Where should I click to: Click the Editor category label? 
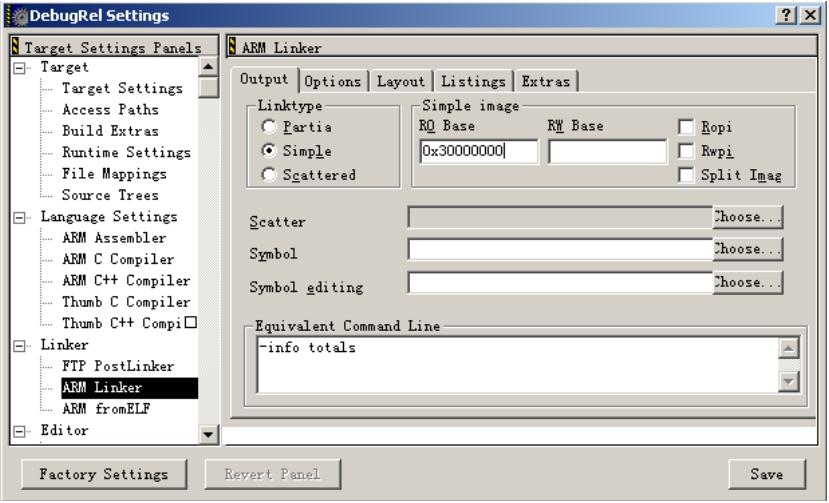click(65, 431)
